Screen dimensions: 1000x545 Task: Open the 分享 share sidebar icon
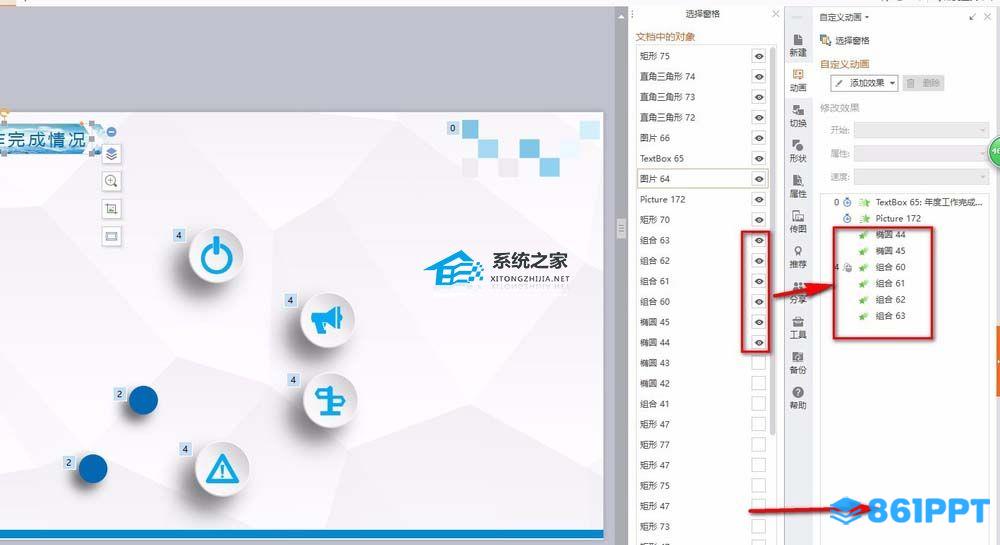pos(798,292)
